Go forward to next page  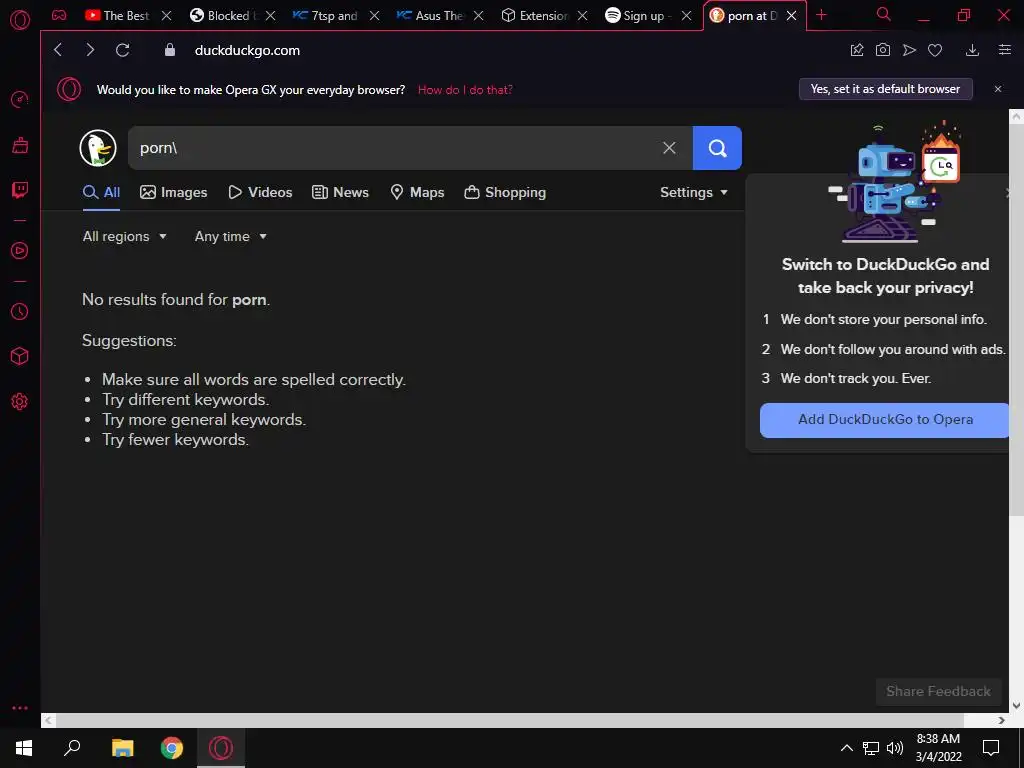click(90, 50)
